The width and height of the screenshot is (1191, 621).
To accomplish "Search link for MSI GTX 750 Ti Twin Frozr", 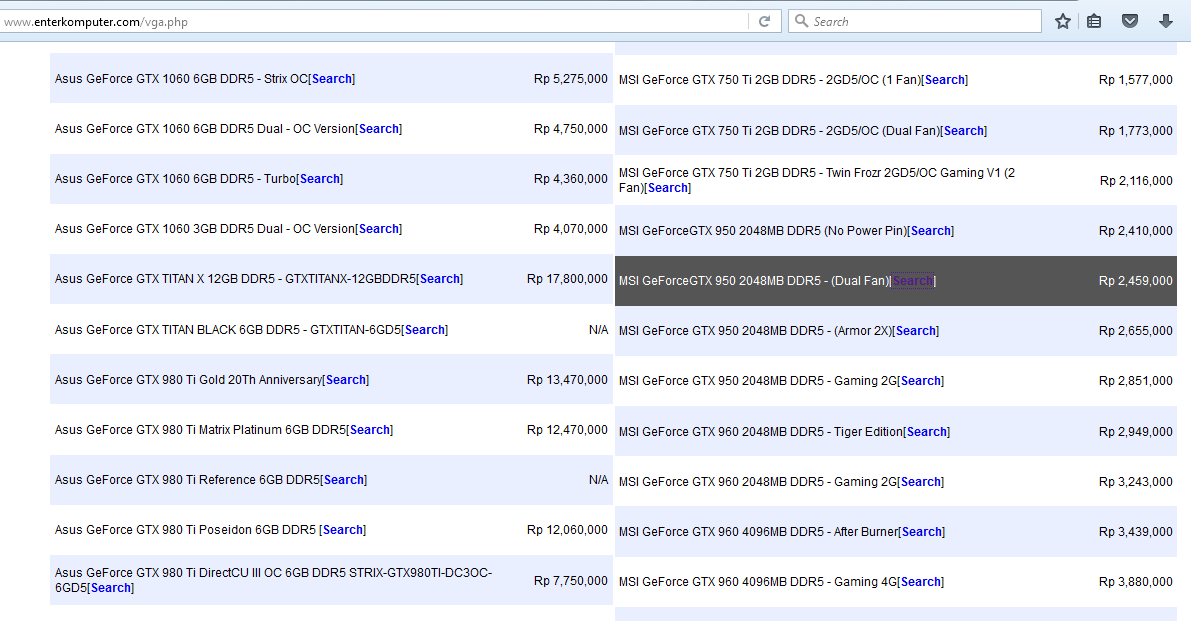I will [x=668, y=188].
